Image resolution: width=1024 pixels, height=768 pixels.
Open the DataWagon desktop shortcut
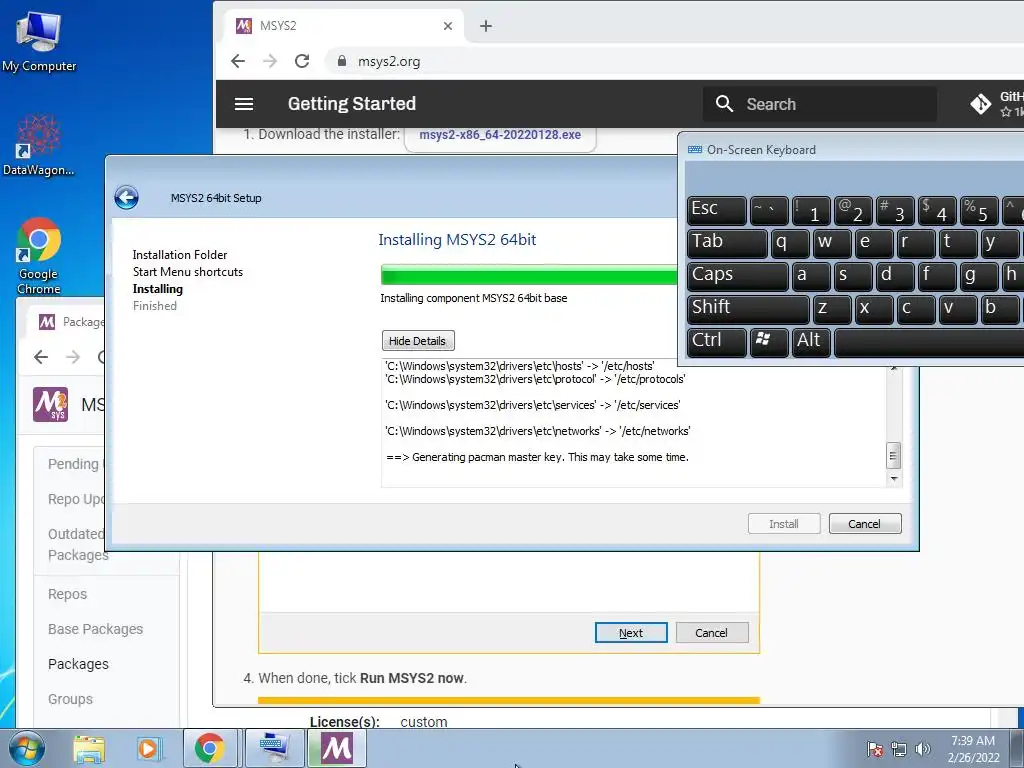pos(39,145)
